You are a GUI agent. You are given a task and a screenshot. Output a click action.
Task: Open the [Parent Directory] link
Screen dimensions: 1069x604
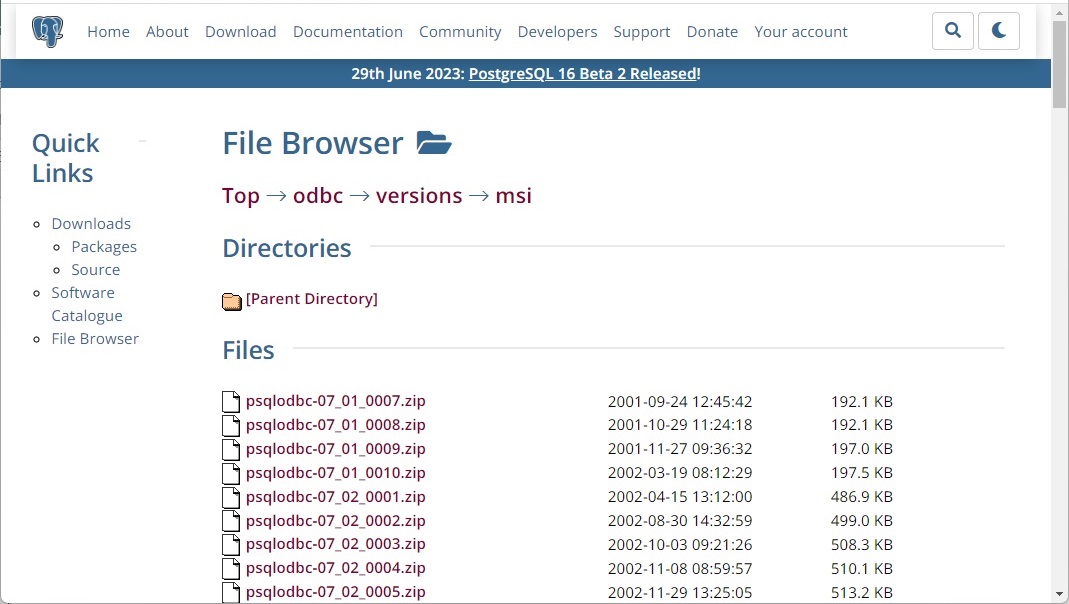[x=312, y=299]
